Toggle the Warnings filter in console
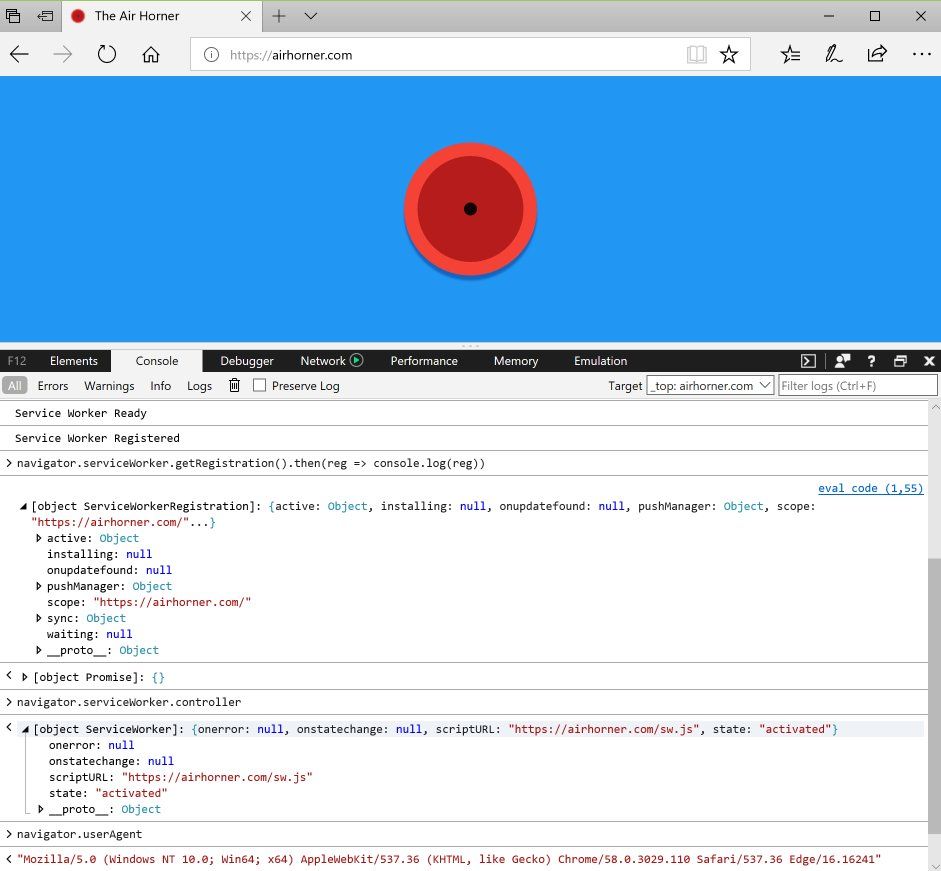 point(109,386)
